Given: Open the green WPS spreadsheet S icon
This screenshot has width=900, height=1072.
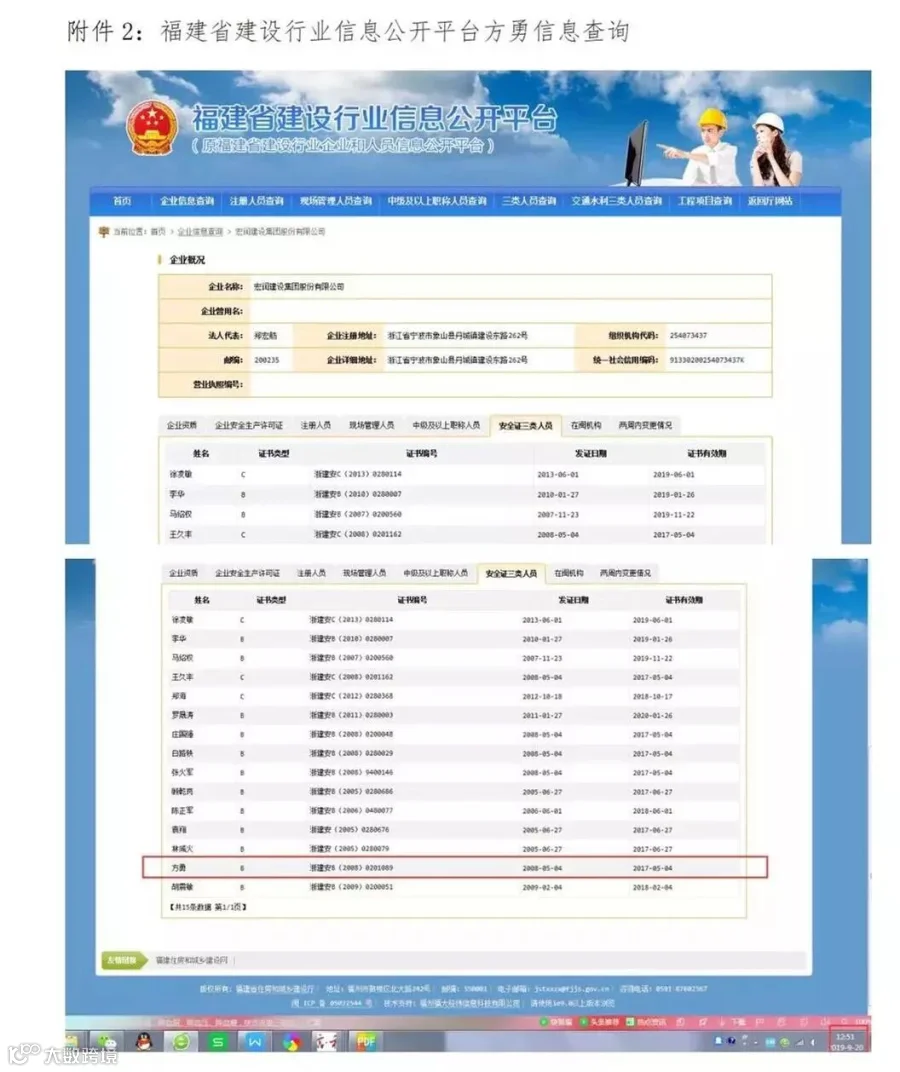Looking at the screenshot, I should [217, 1042].
